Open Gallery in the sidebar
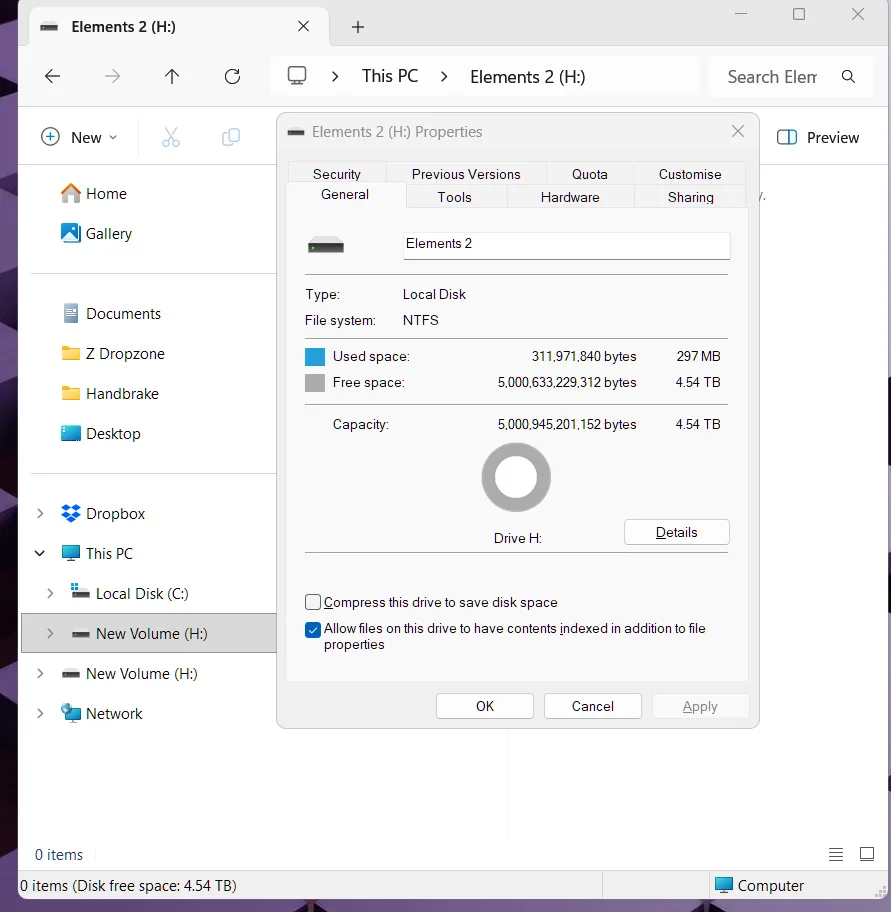The width and height of the screenshot is (891, 912). click(x=97, y=233)
